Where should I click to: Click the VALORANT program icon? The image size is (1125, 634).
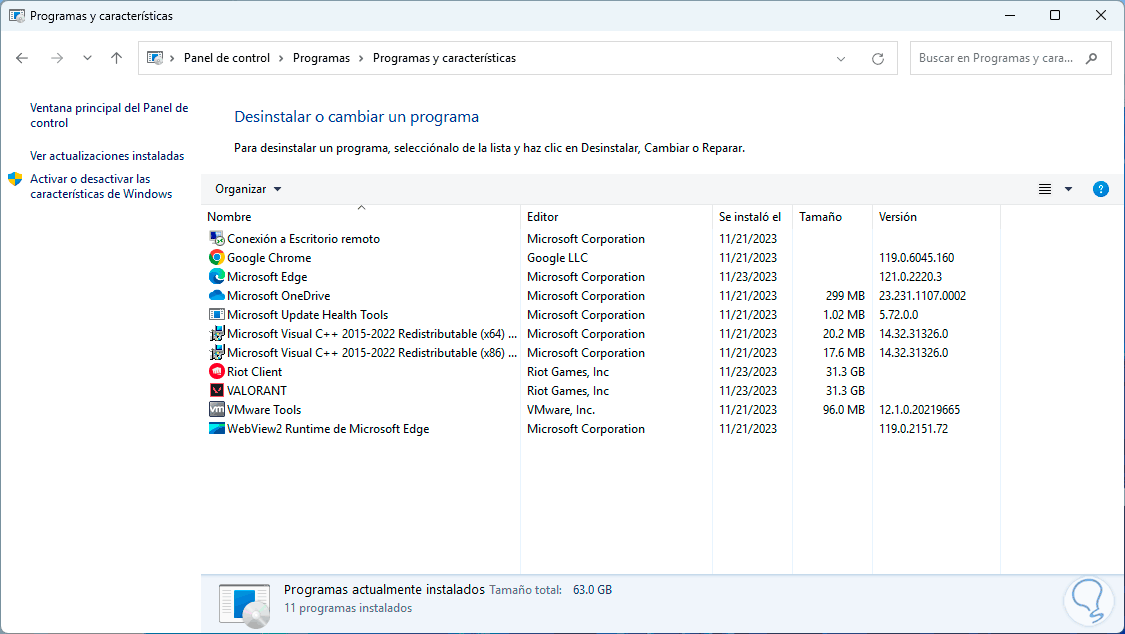(217, 391)
